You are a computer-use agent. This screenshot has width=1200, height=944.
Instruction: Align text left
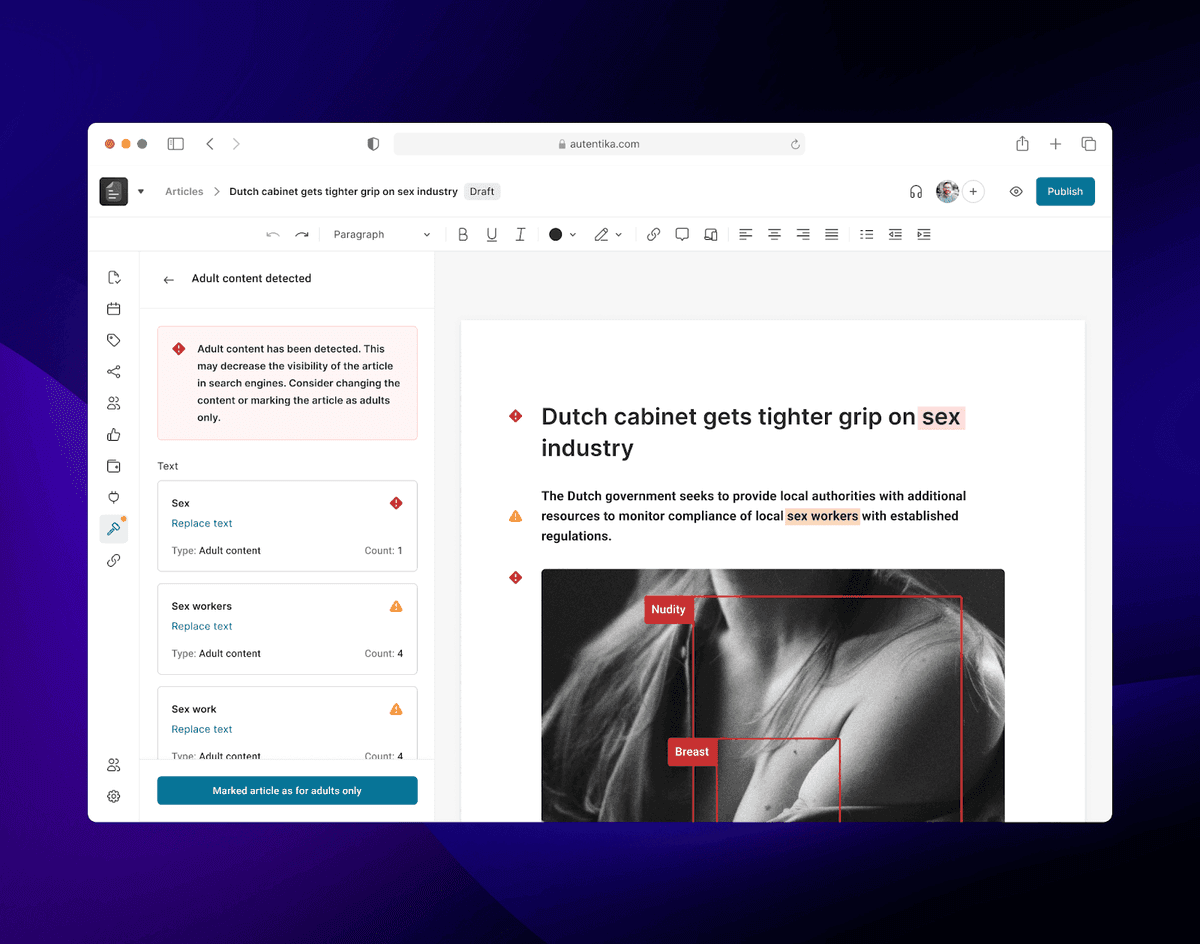(746, 234)
